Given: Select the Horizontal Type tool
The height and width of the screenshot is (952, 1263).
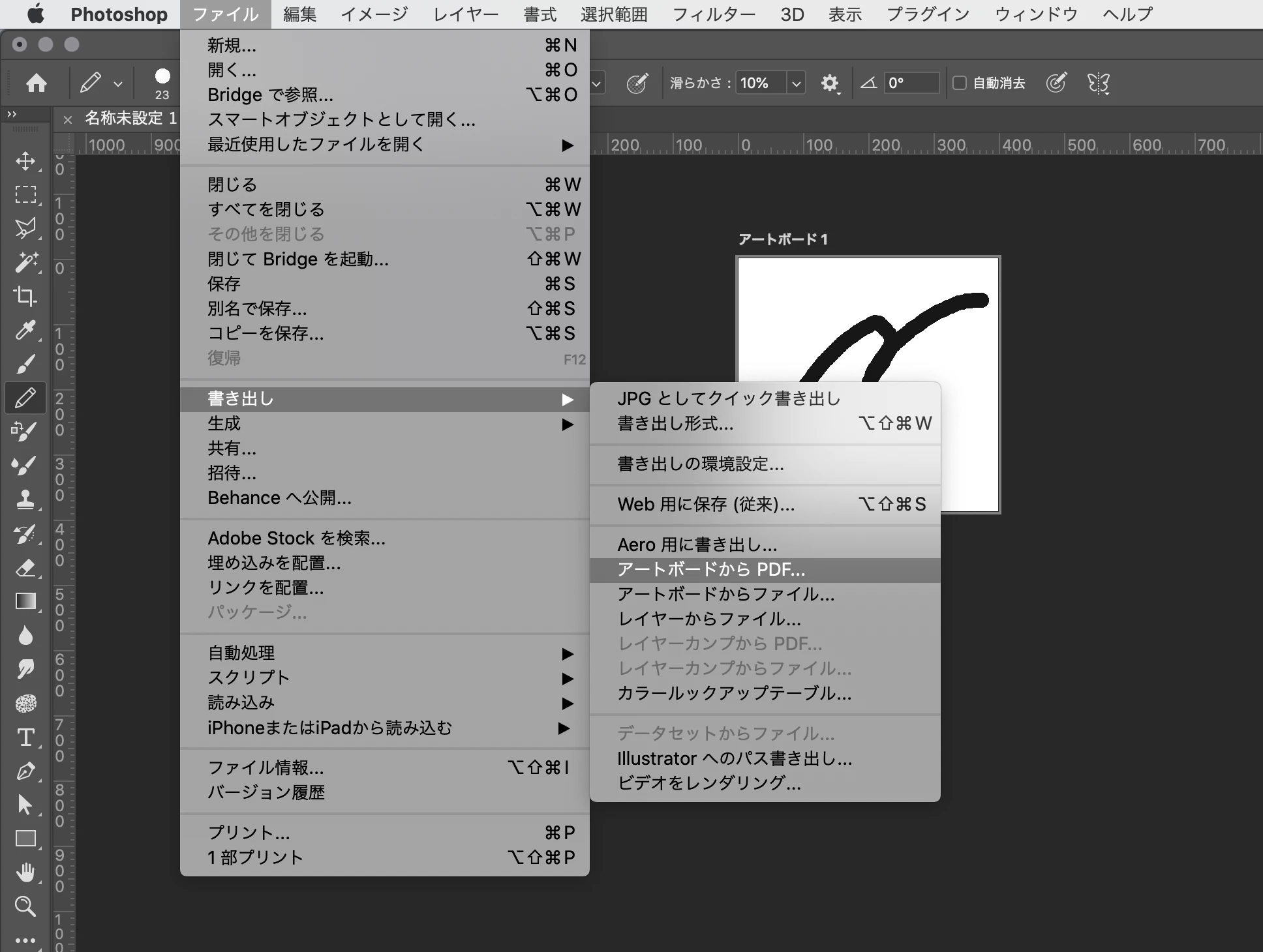Looking at the screenshot, I should click(x=25, y=737).
